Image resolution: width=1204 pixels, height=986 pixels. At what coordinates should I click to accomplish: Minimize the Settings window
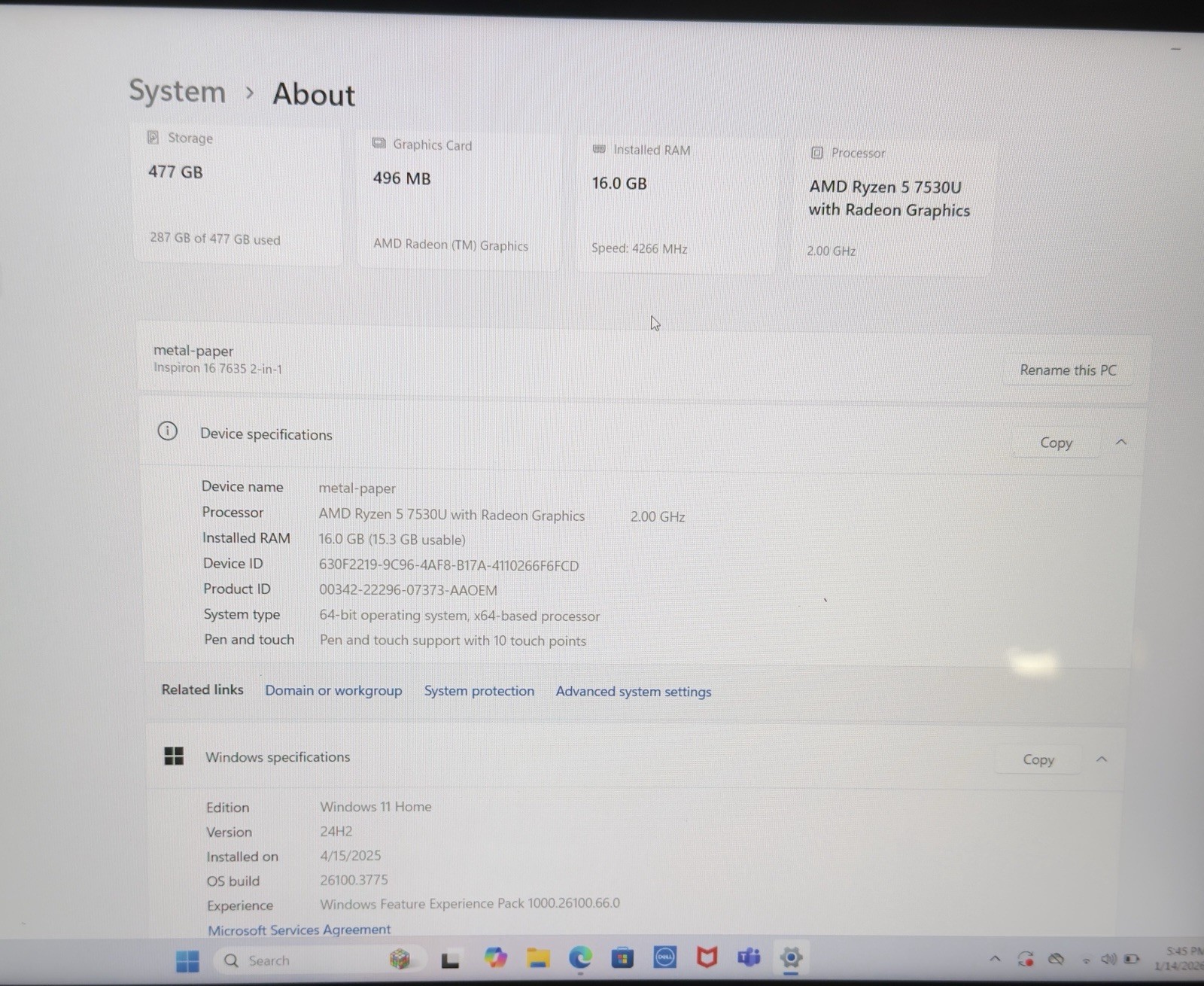pos(1175,49)
